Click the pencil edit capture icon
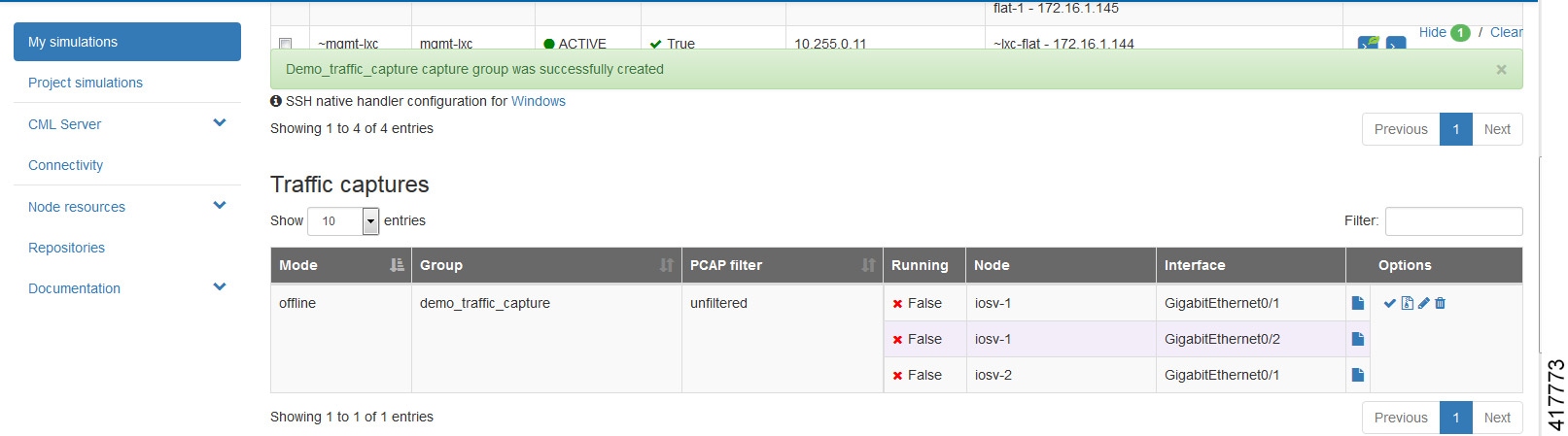Screen dimensions: 1568x436 coord(1424,303)
